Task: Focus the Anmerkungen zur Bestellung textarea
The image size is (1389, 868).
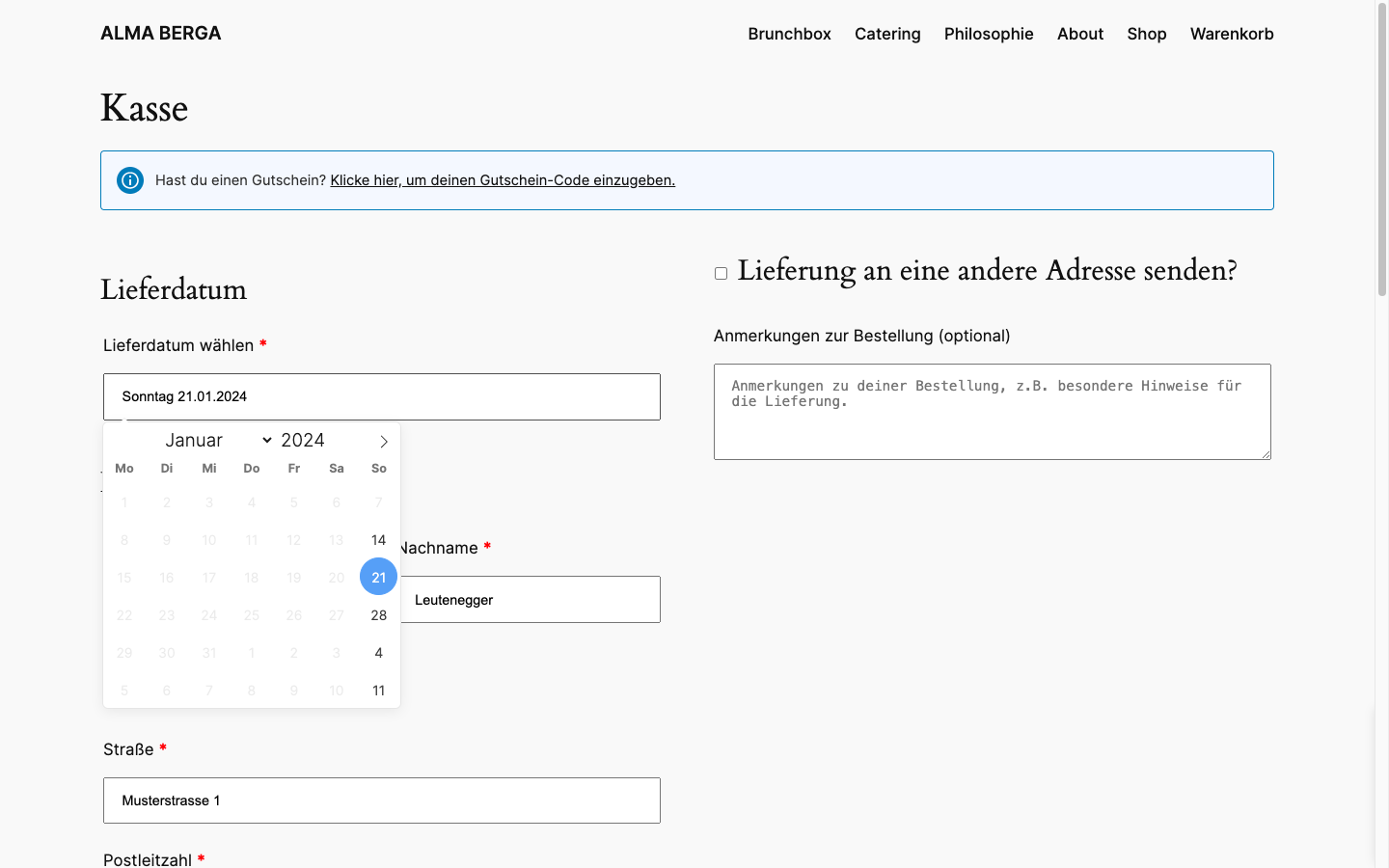Action: (992, 412)
